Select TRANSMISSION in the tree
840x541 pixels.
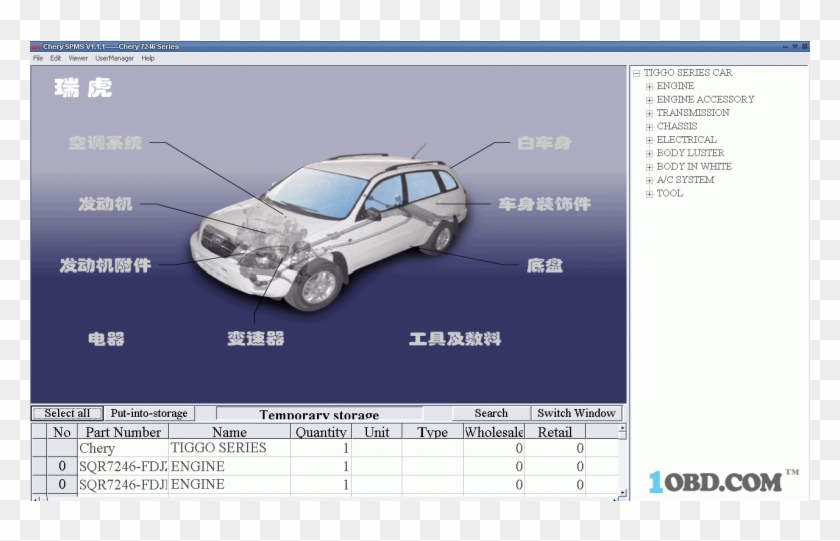click(x=693, y=112)
